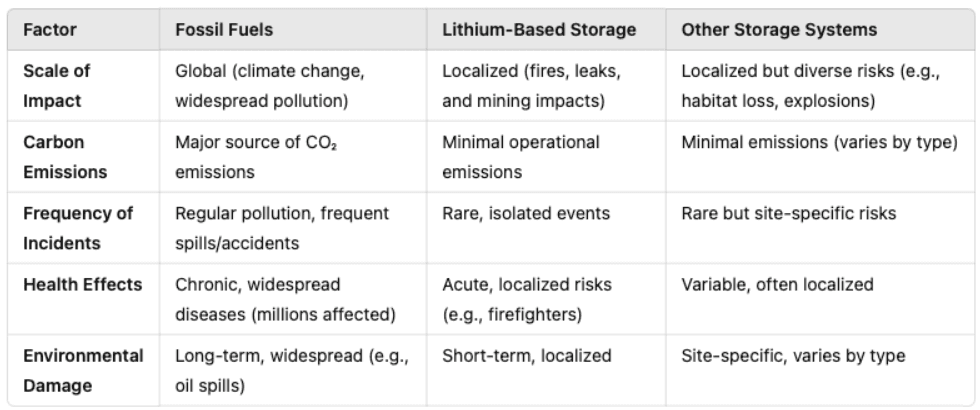Select the 'Major source of CO₂ emissions' cell
The height and width of the screenshot is (410, 980).
(256, 157)
